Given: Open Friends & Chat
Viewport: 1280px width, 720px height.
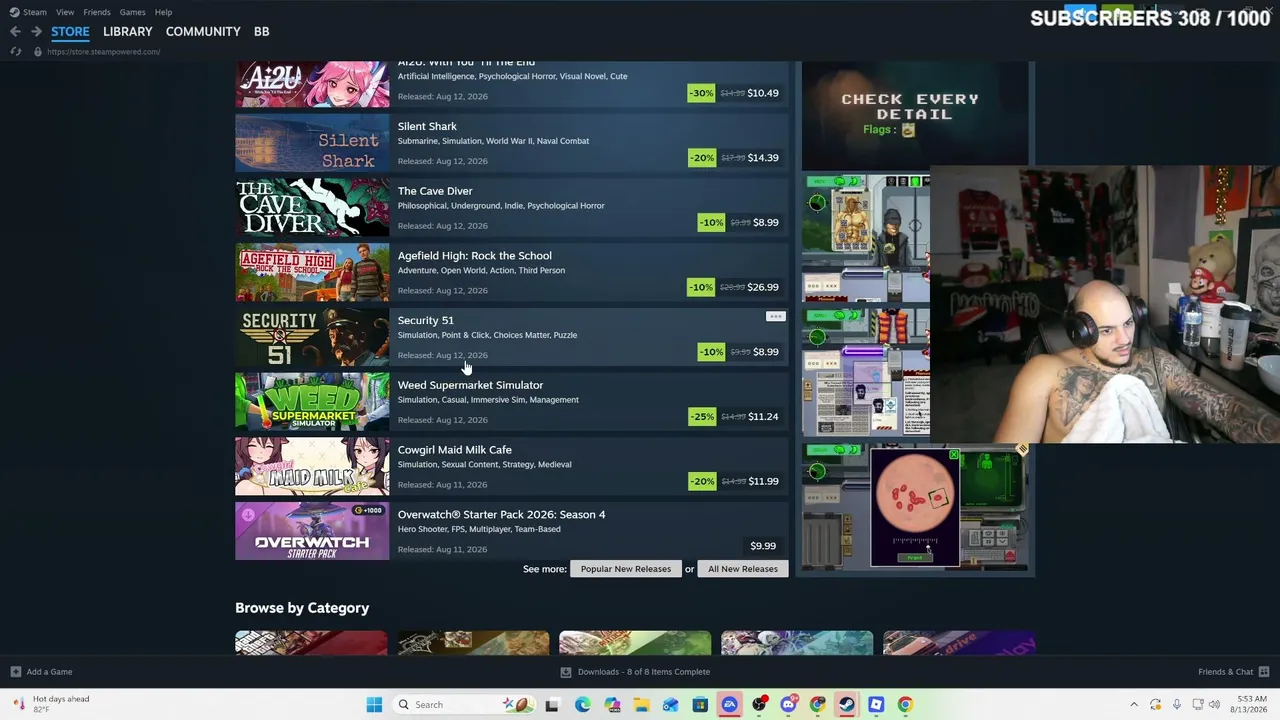Looking at the screenshot, I should point(1234,672).
